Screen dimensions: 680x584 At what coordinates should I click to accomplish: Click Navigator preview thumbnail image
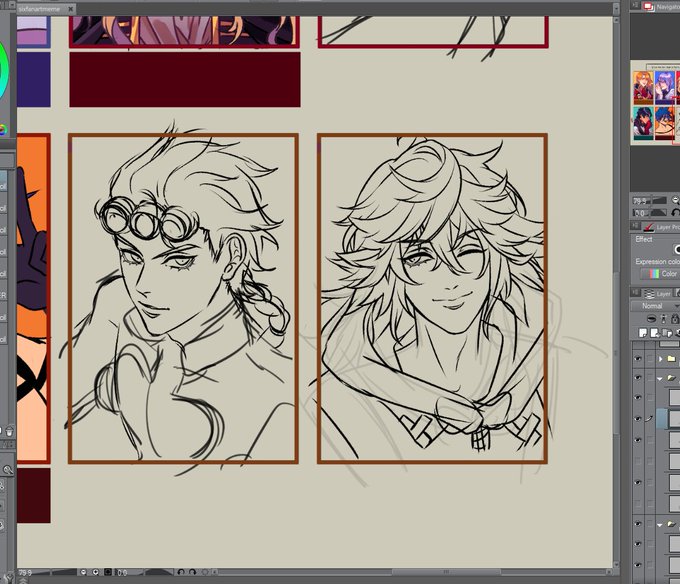click(655, 102)
